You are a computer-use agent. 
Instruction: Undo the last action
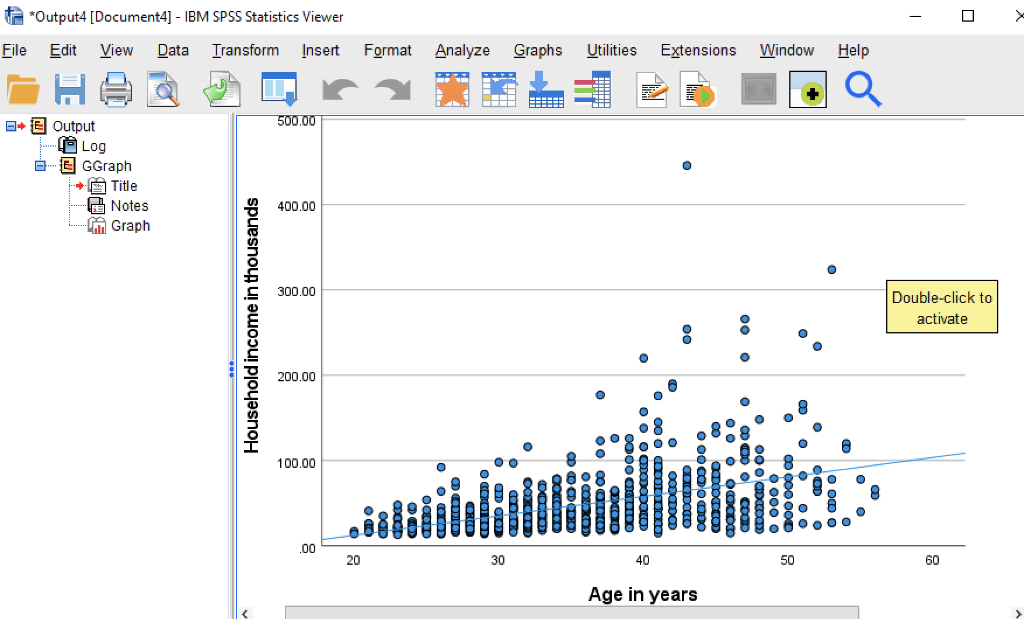coord(339,89)
